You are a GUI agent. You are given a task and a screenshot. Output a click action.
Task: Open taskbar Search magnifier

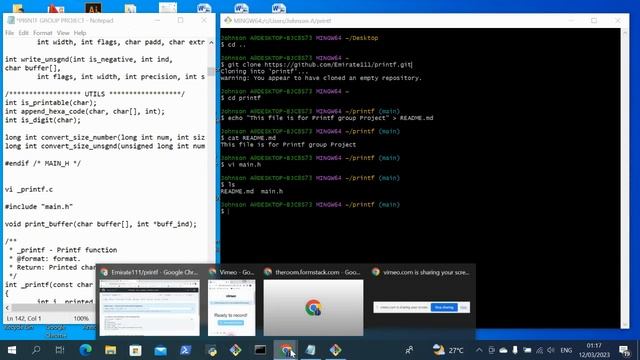36,350
